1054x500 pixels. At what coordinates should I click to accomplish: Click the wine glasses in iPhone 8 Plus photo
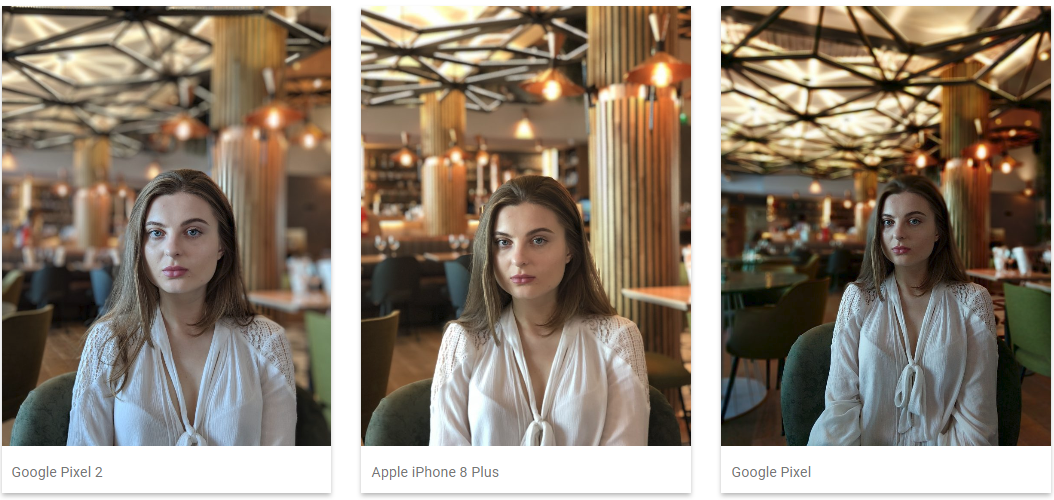point(387,243)
